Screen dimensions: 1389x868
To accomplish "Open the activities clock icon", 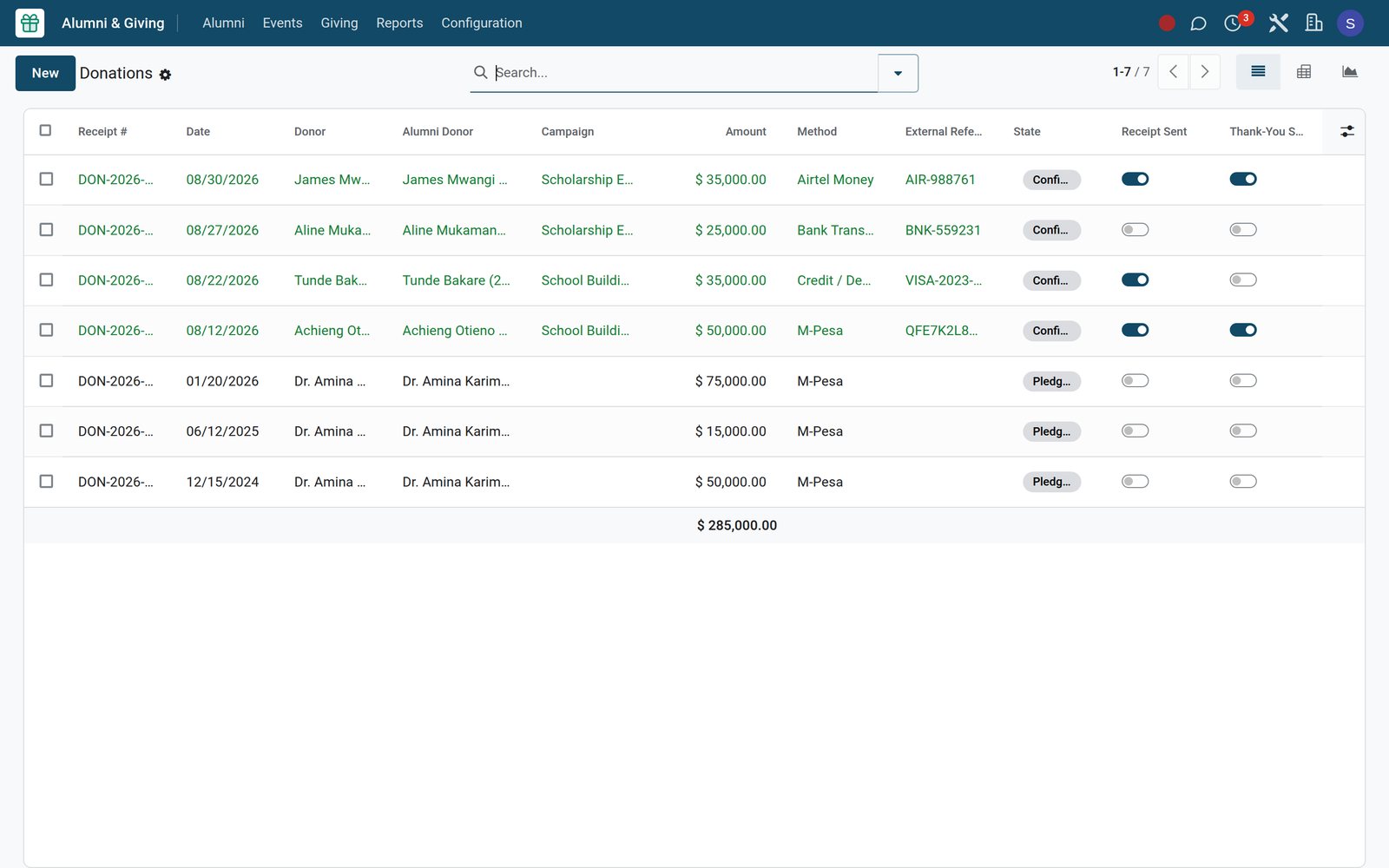I will tap(1233, 23).
